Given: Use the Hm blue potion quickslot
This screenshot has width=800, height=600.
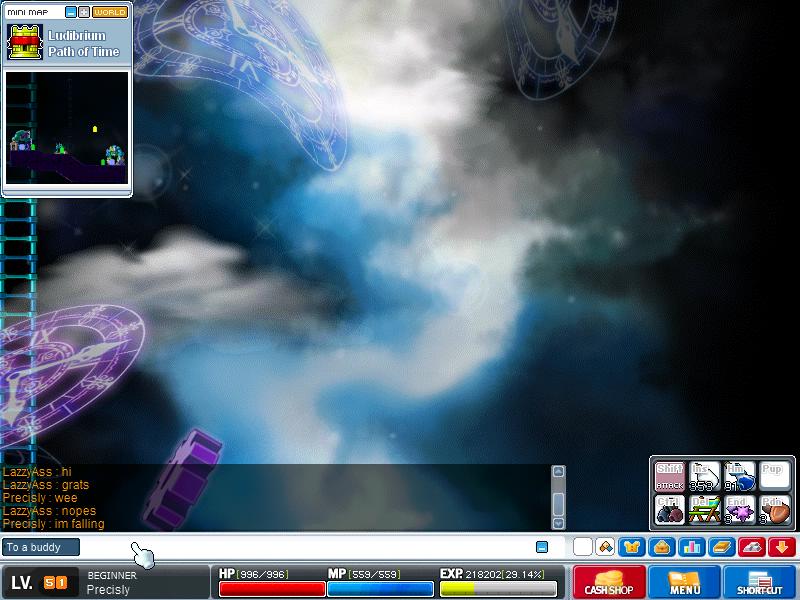Looking at the screenshot, I should pyautogui.click(x=739, y=477).
